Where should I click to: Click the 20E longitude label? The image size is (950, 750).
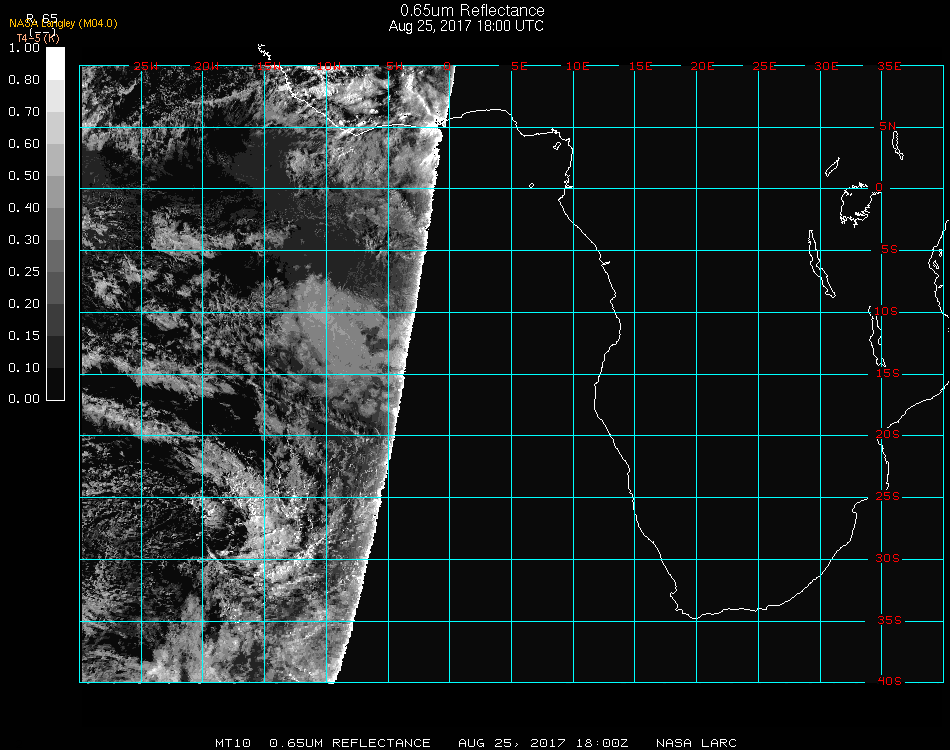(x=703, y=66)
